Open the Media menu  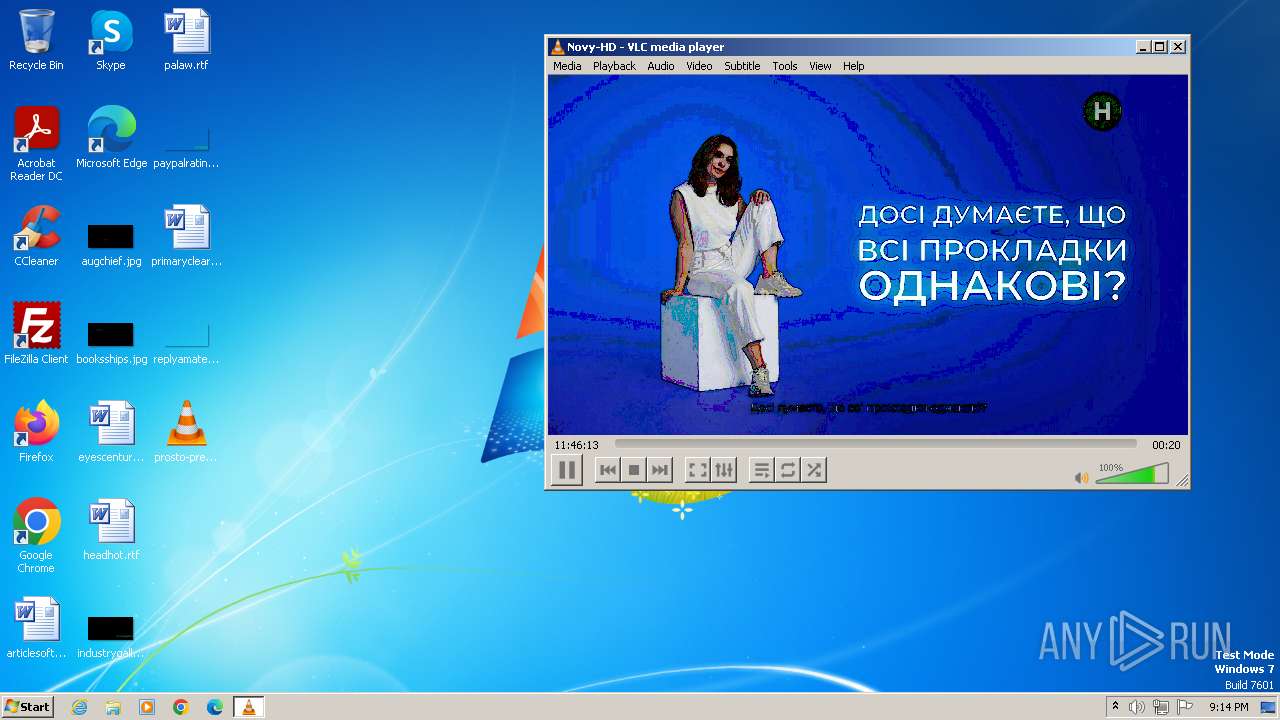567,66
